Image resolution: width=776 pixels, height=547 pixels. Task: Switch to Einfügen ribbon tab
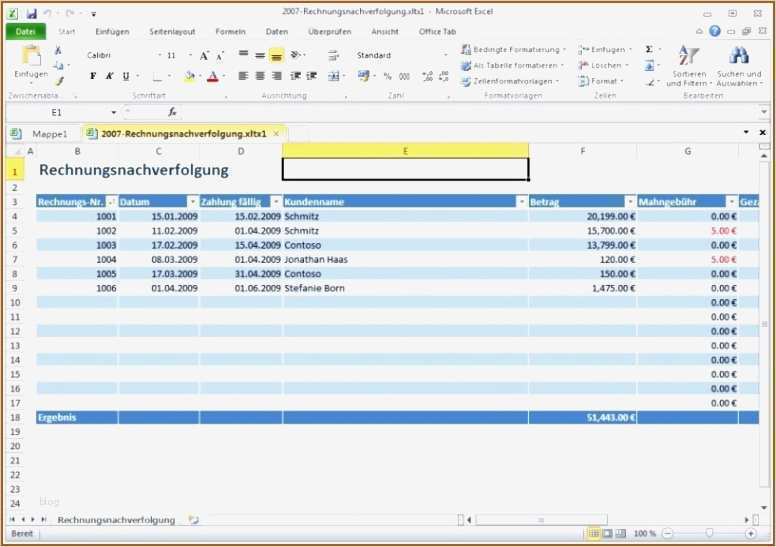[x=112, y=32]
